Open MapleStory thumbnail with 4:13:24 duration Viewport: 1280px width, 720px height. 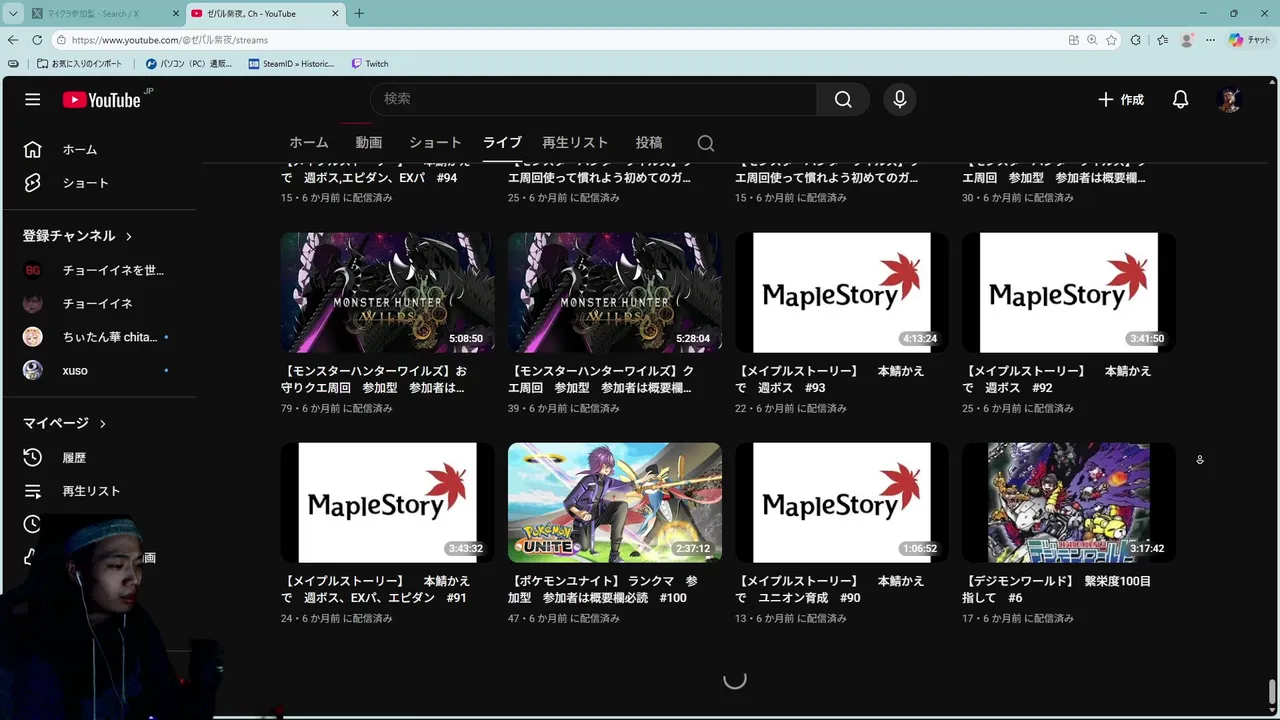[x=841, y=293]
